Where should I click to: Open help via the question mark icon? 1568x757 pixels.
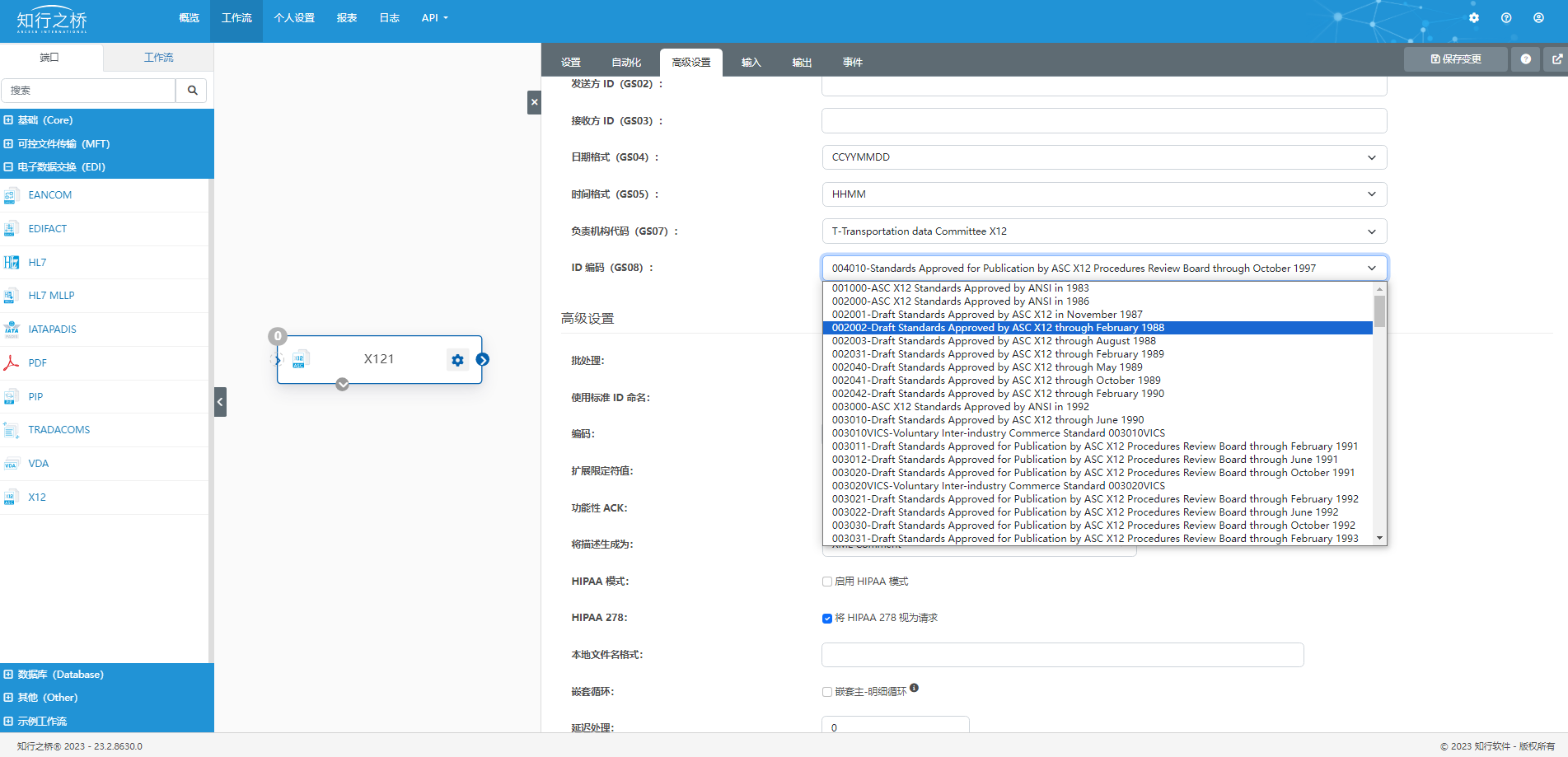click(x=1506, y=17)
